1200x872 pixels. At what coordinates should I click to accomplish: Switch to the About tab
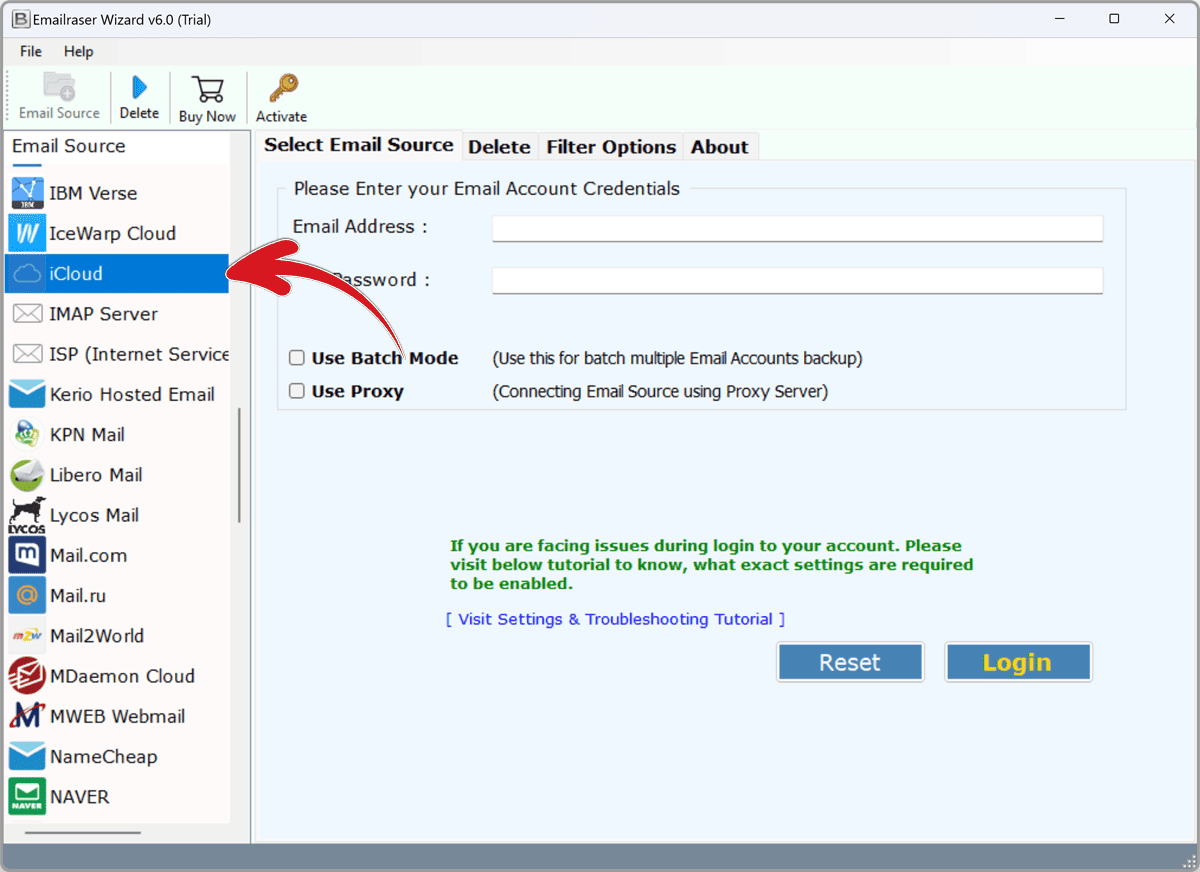(x=719, y=147)
